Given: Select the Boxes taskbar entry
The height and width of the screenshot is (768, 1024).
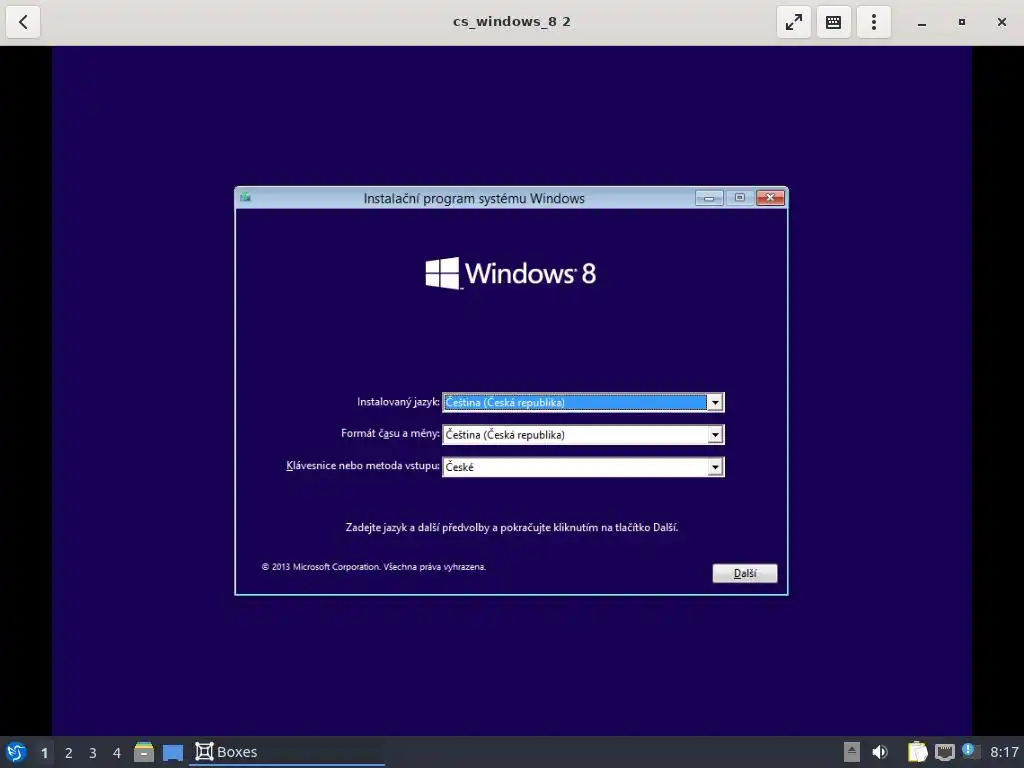Looking at the screenshot, I should point(287,752).
